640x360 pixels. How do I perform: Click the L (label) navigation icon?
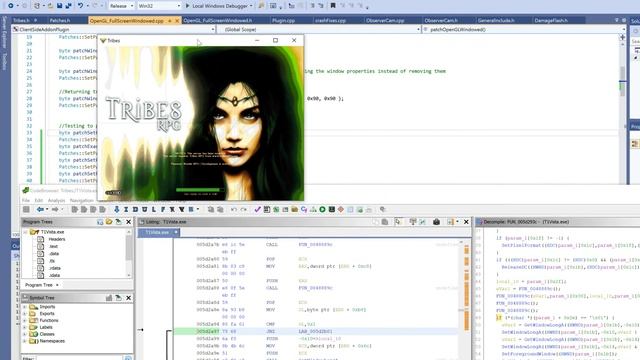click(x=153, y=209)
